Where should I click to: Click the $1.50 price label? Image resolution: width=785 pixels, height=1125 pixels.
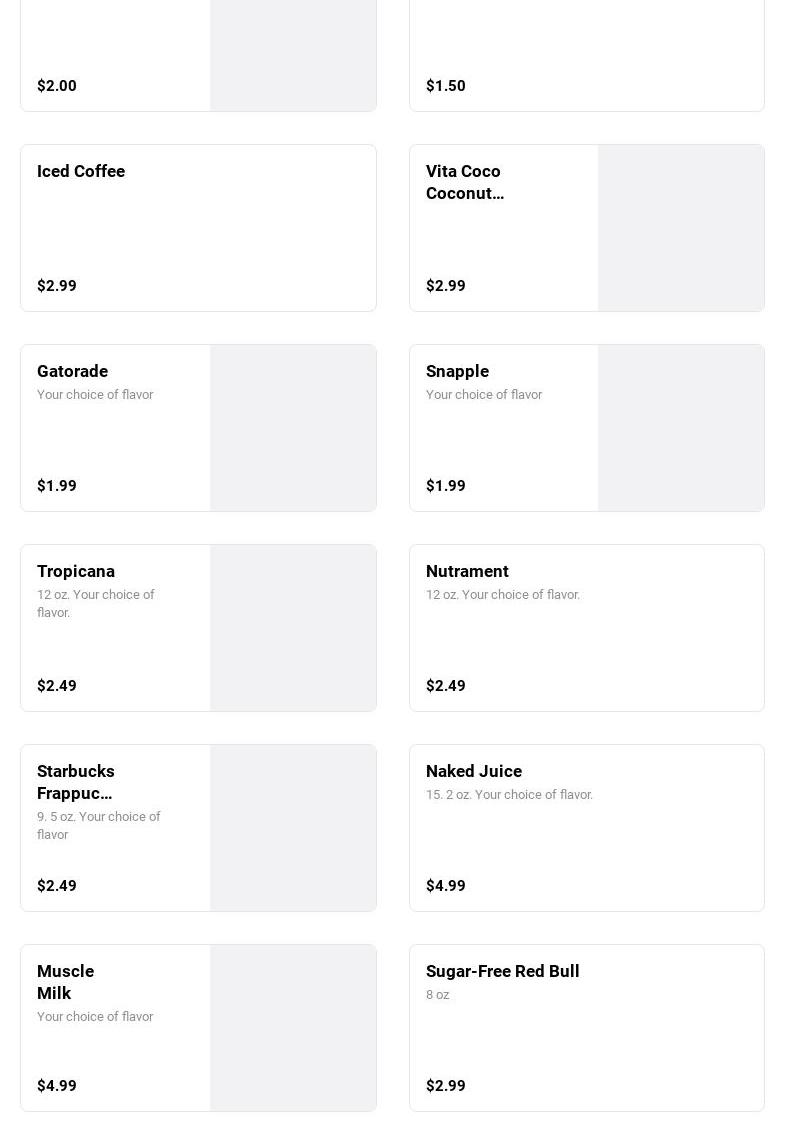tap(446, 86)
